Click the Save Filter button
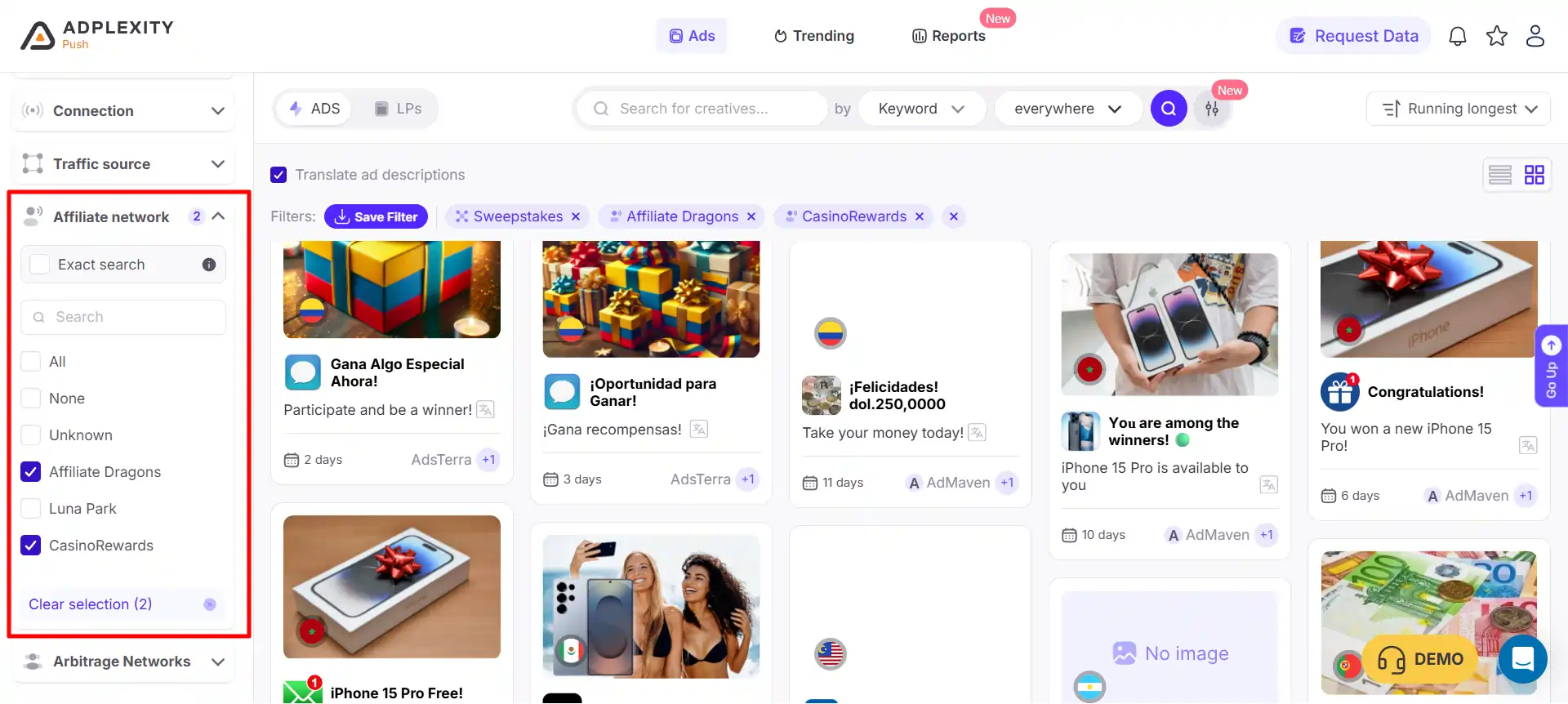 (376, 216)
